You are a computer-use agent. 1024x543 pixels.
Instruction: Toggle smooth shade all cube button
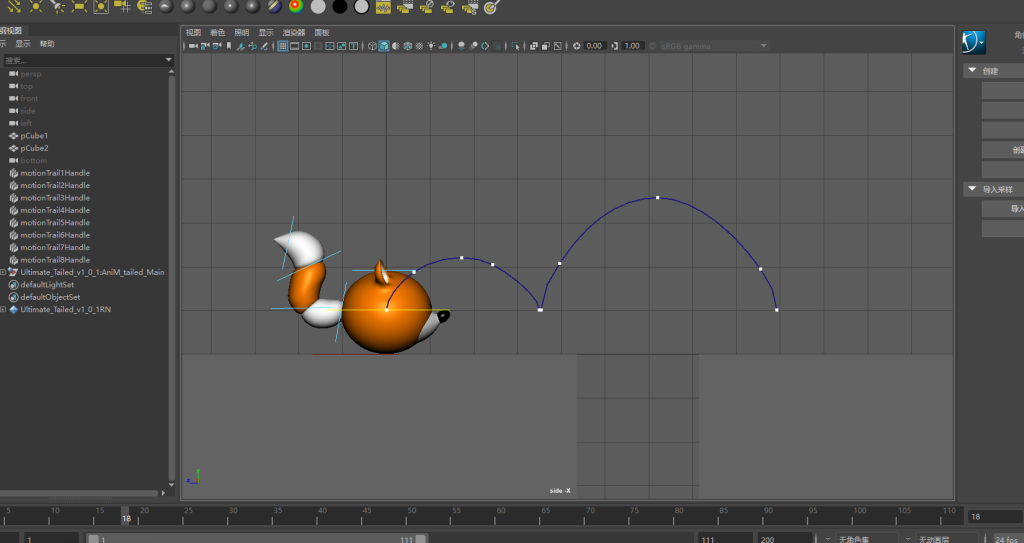(384, 46)
